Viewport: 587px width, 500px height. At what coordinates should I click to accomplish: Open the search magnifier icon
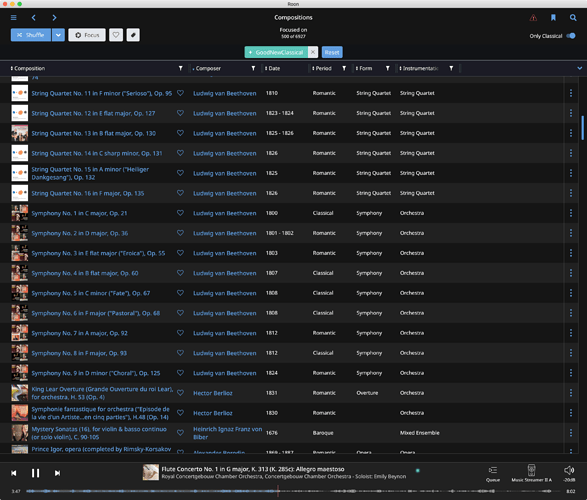coord(573,18)
